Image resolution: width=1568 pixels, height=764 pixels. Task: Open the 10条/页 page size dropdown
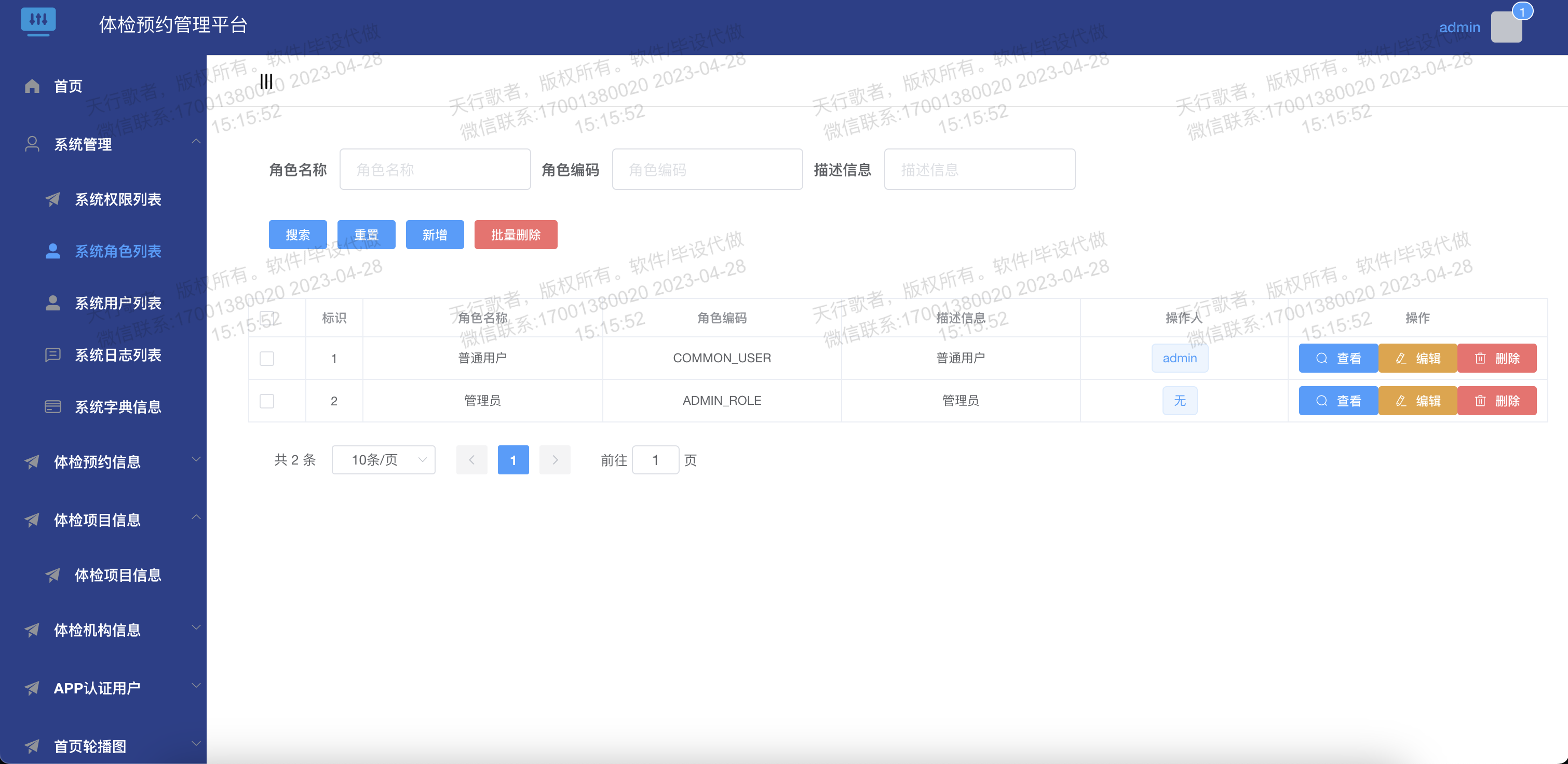pyautogui.click(x=384, y=460)
